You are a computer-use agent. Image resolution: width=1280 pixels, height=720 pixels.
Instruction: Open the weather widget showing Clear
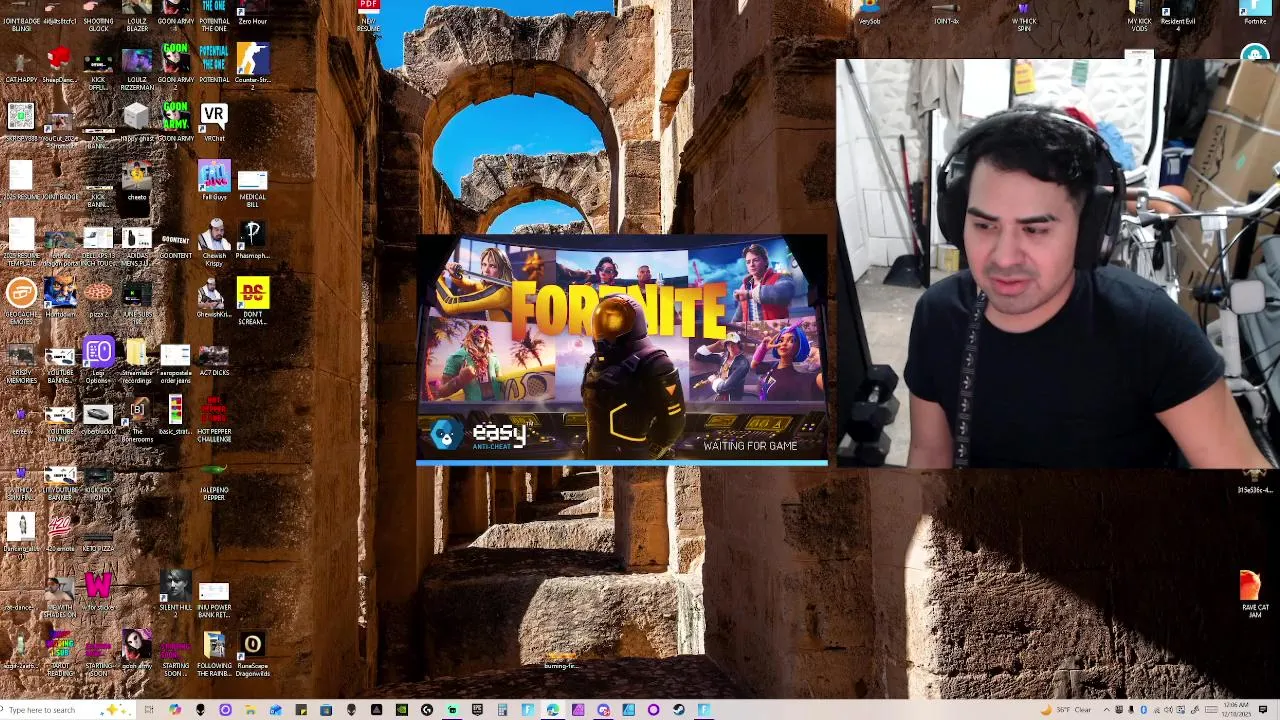[1068, 710]
